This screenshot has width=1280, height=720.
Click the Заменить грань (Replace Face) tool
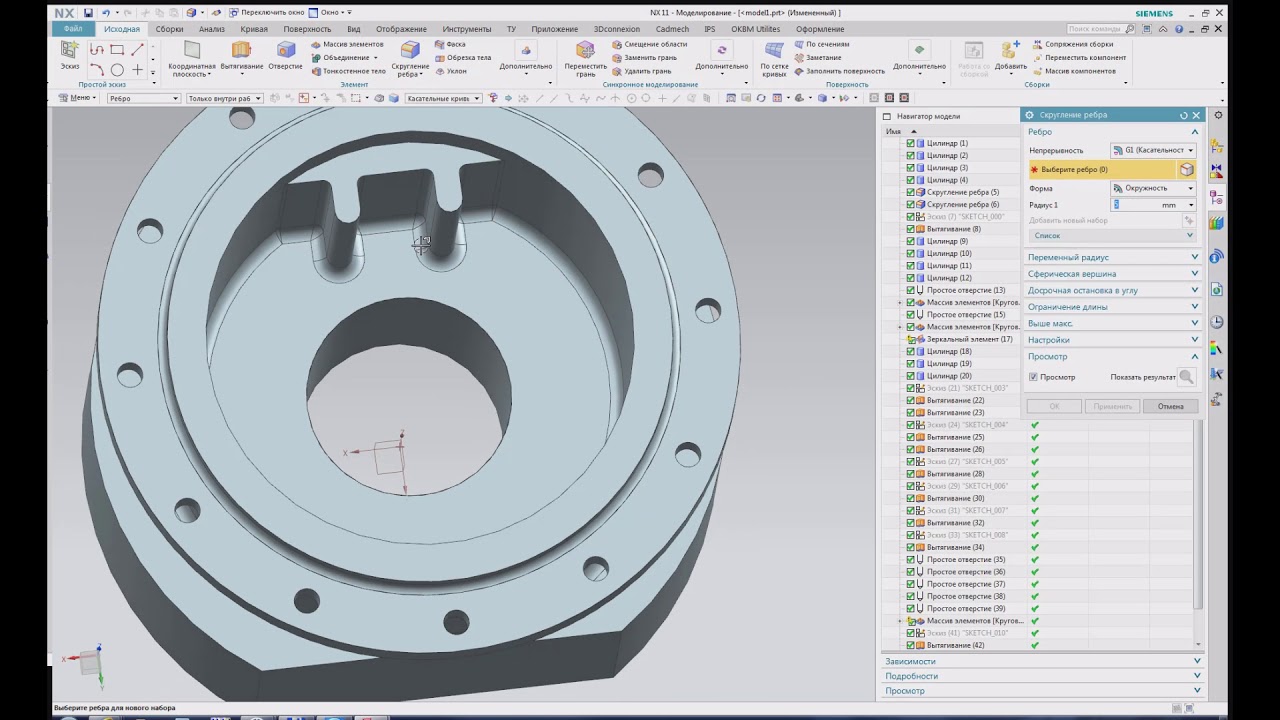tap(643, 58)
